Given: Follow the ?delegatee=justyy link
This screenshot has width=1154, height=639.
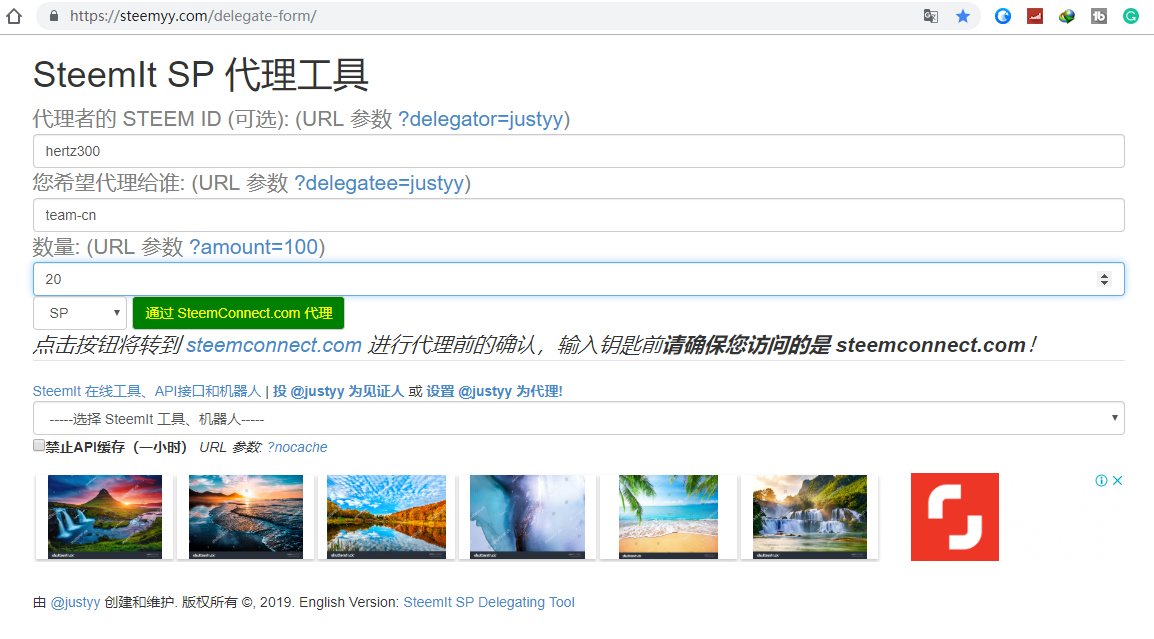Looking at the screenshot, I should tap(380, 183).
